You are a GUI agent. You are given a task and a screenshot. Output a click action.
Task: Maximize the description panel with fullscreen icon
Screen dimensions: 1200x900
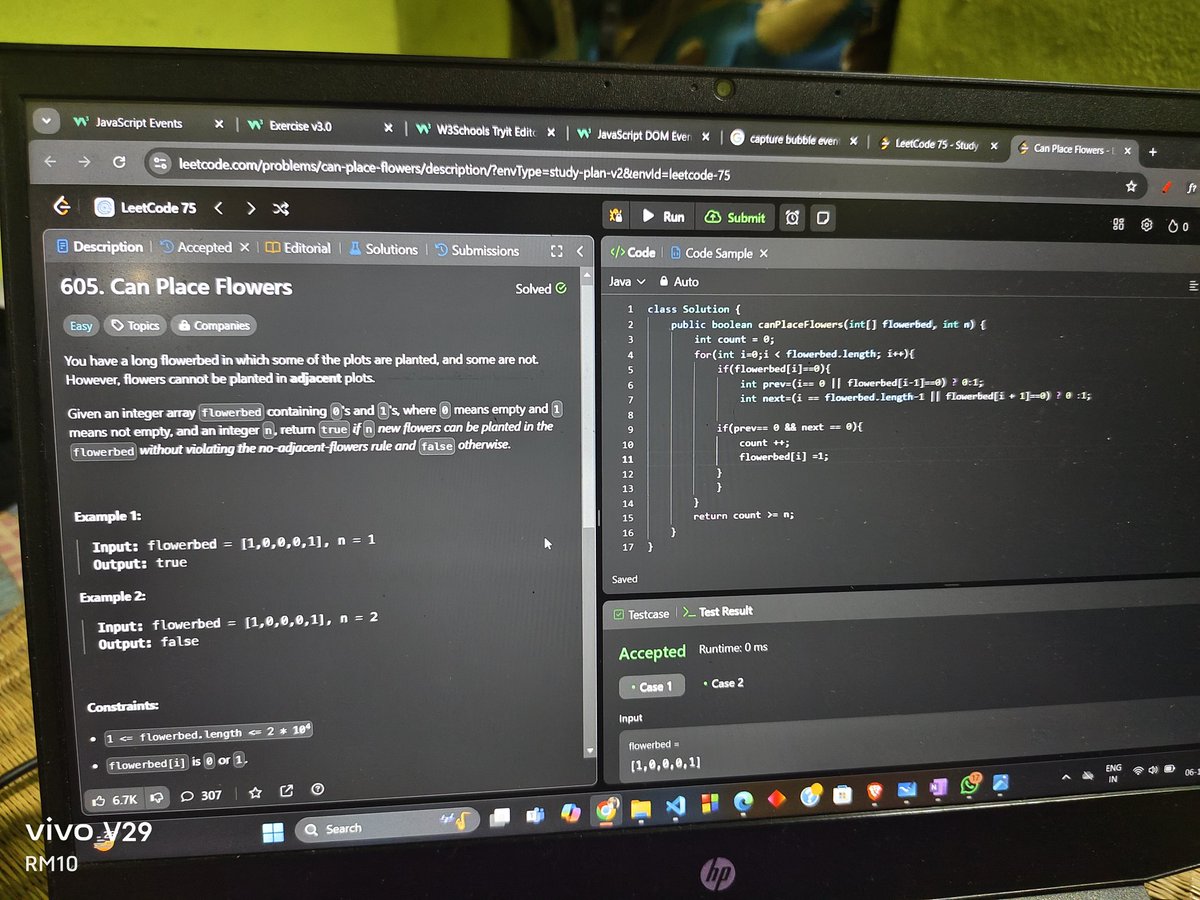[557, 251]
